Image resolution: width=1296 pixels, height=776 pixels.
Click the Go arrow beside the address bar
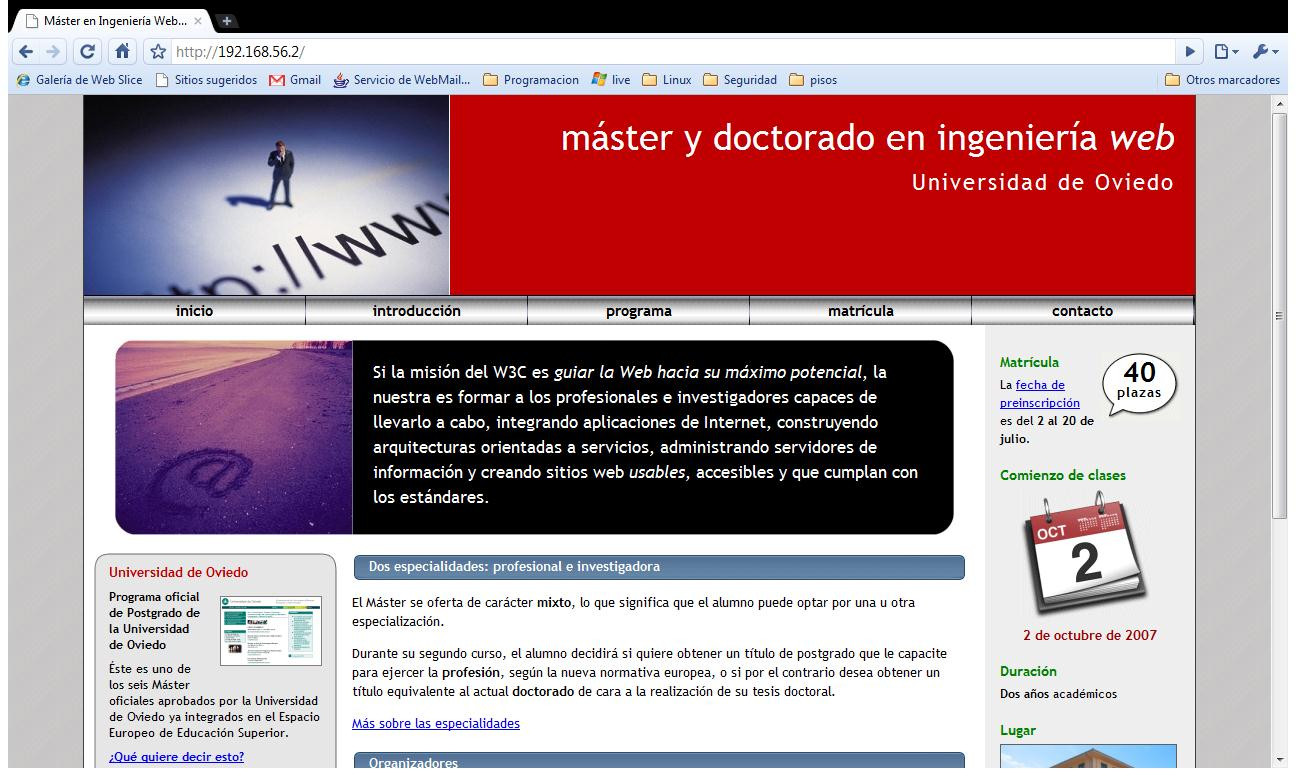(1190, 51)
